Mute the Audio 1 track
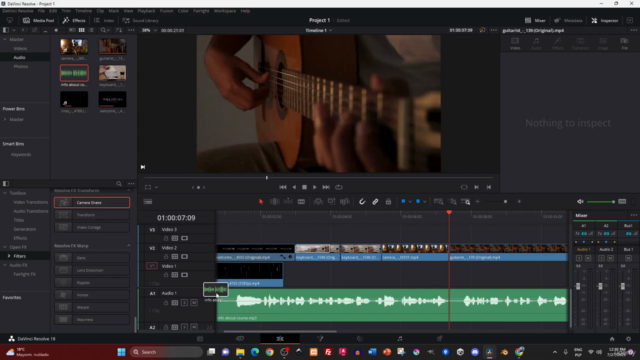 tap(194, 302)
